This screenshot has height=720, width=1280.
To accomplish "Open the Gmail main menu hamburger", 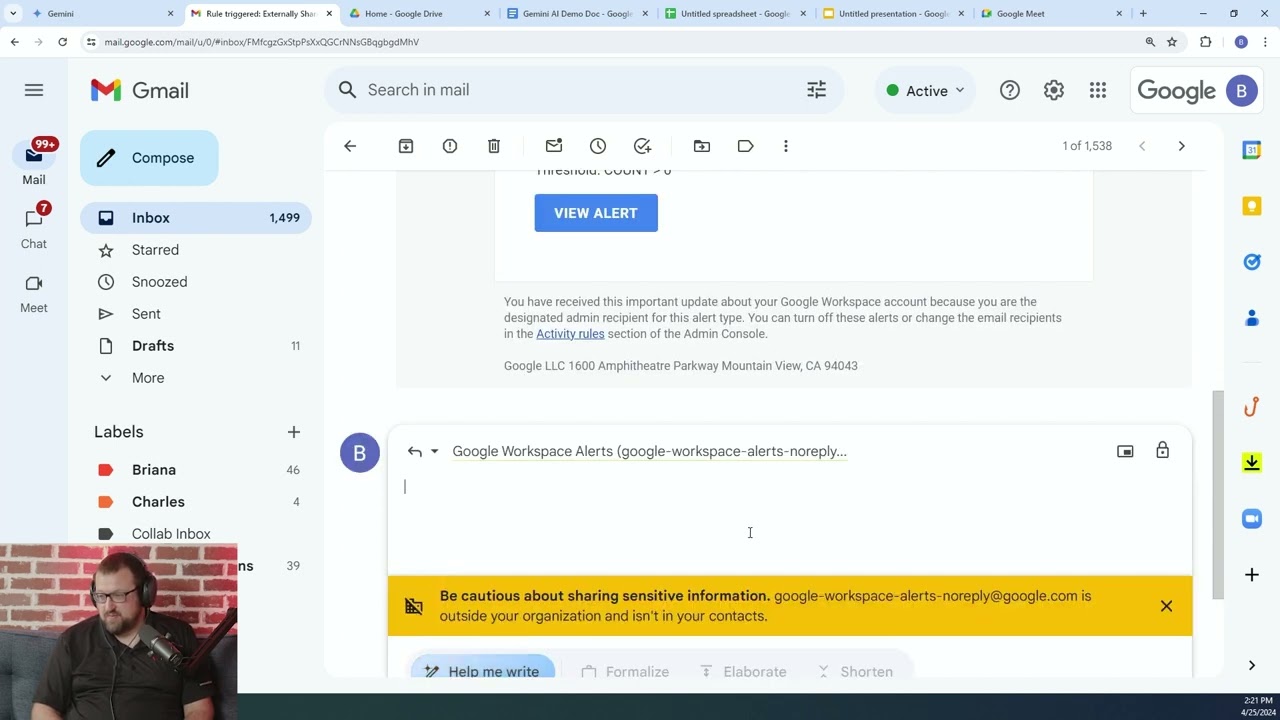I will [x=34, y=90].
